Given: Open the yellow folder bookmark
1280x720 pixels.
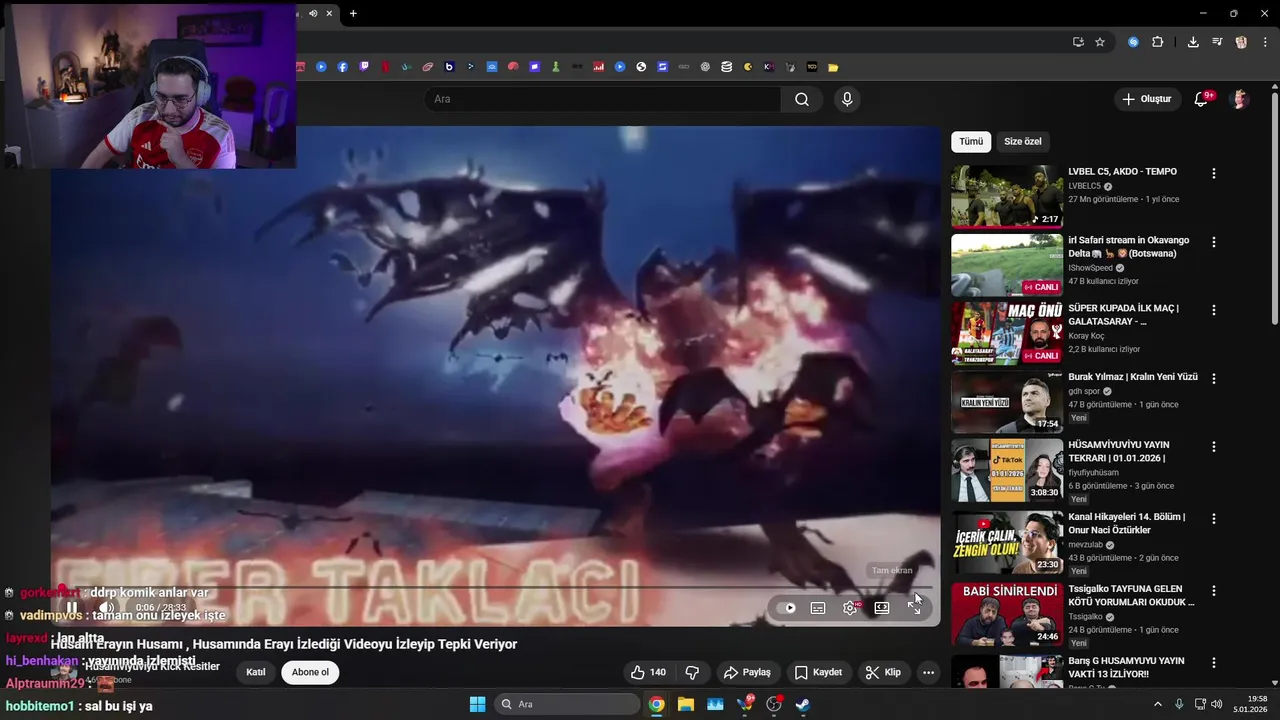Looking at the screenshot, I should pyautogui.click(x=833, y=67).
